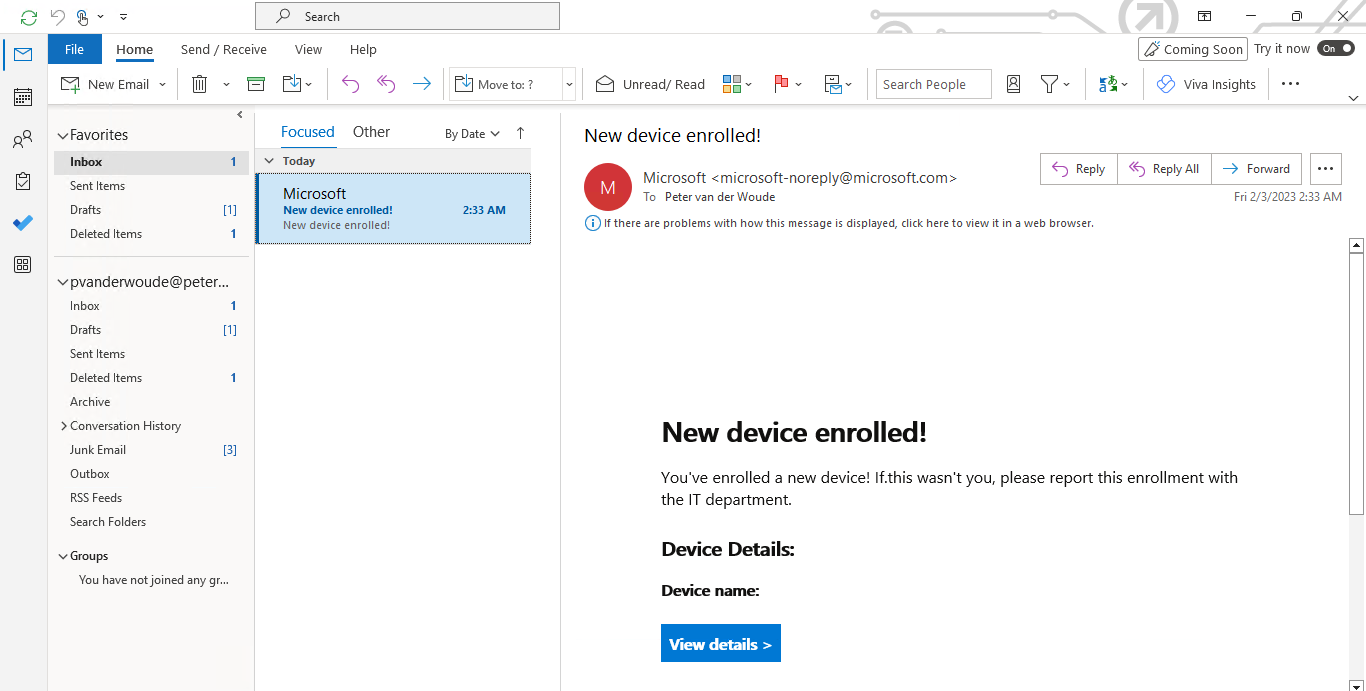The height and width of the screenshot is (691, 1366).
Task: Open the To Do checkmark icon
Action: pos(23,223)
